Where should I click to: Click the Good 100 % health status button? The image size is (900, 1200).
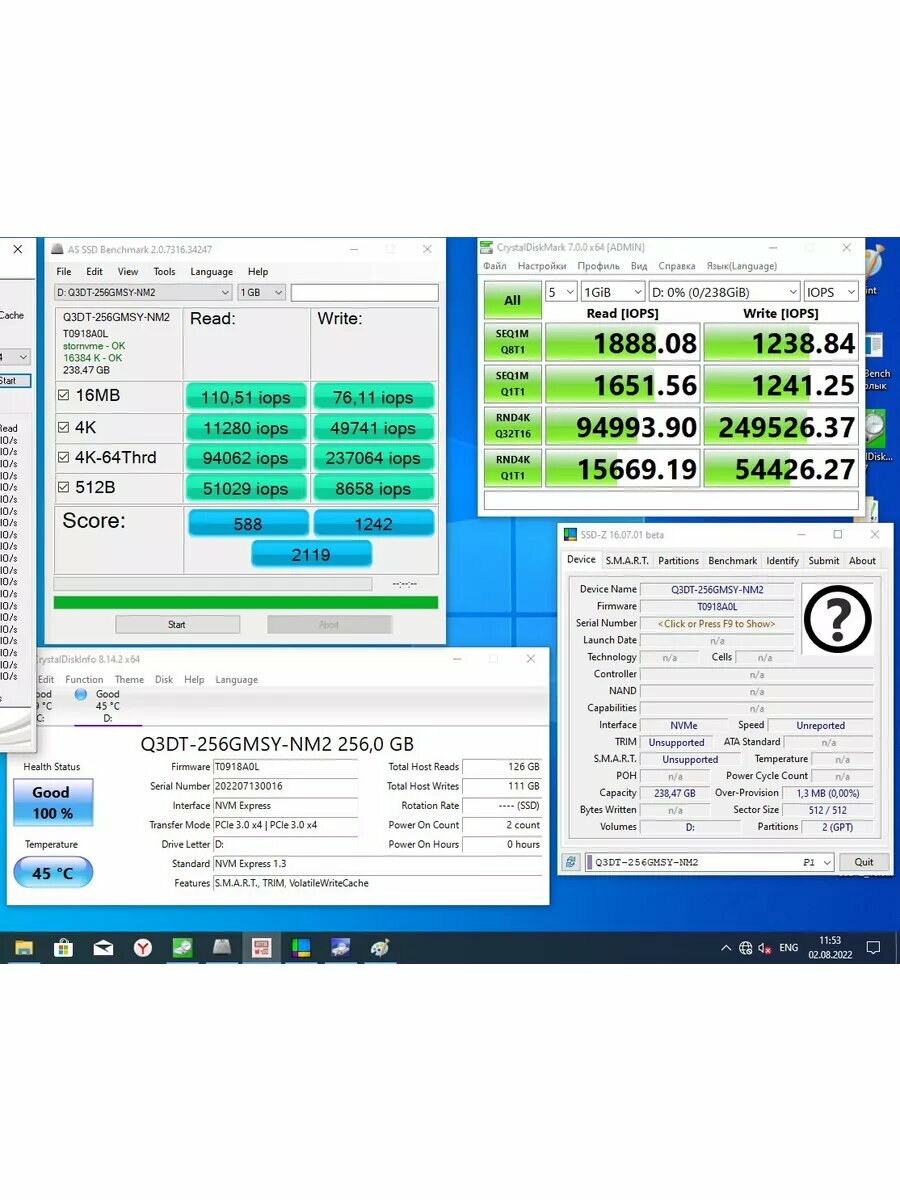(52, 802)
